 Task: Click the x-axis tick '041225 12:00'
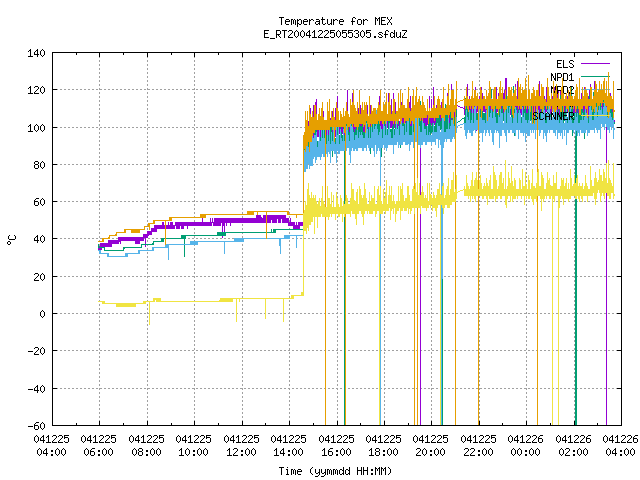[x=241, y=446]
